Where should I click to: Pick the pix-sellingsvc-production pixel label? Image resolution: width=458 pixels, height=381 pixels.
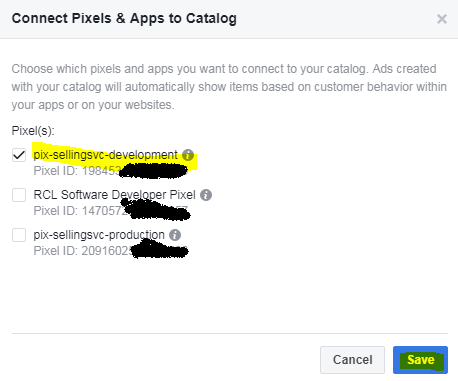tap(99, 235)
